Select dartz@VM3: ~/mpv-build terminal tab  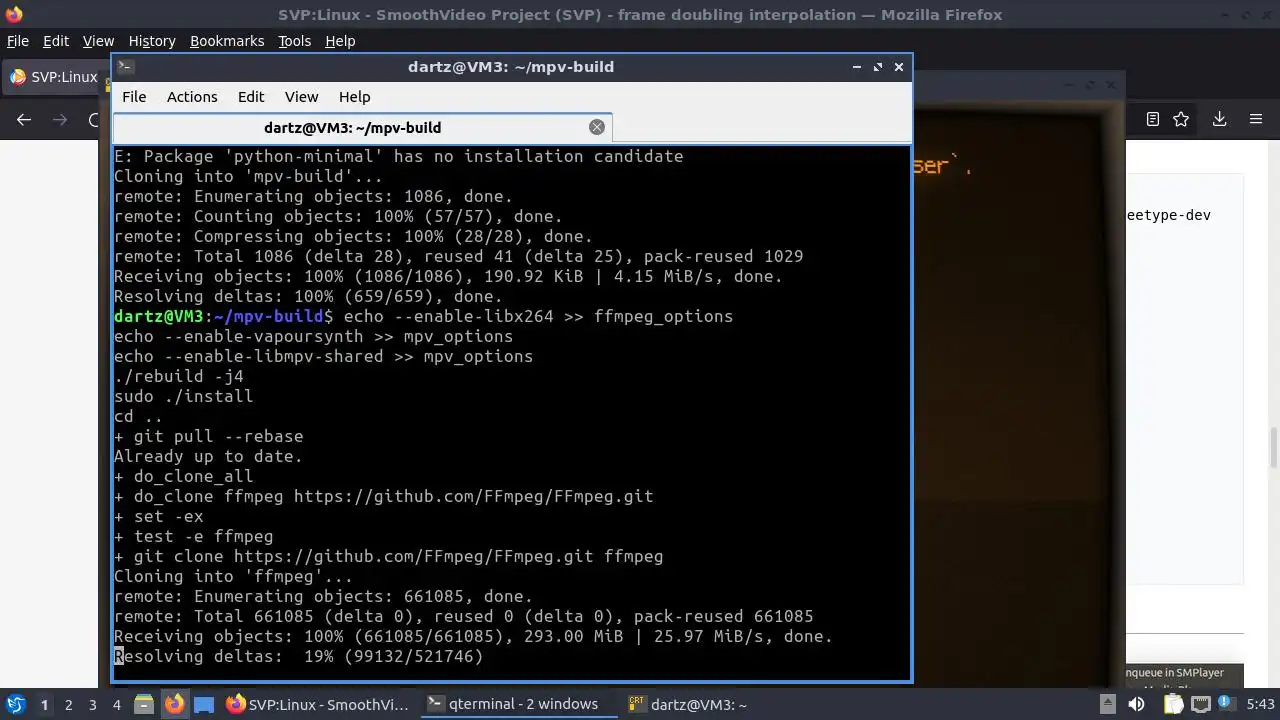(362, 127)
